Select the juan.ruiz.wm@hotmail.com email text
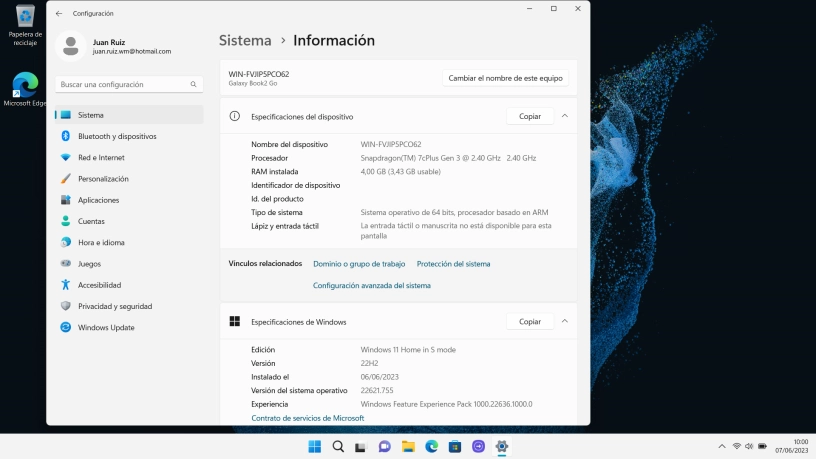 click(x=132, y=52)
